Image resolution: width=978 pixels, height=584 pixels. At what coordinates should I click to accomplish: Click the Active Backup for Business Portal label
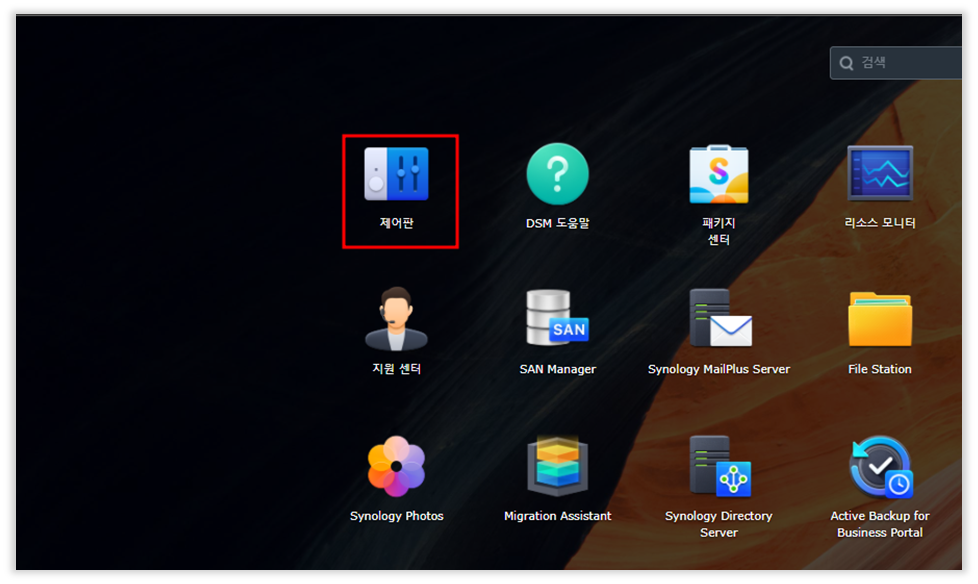pos(879,524)
